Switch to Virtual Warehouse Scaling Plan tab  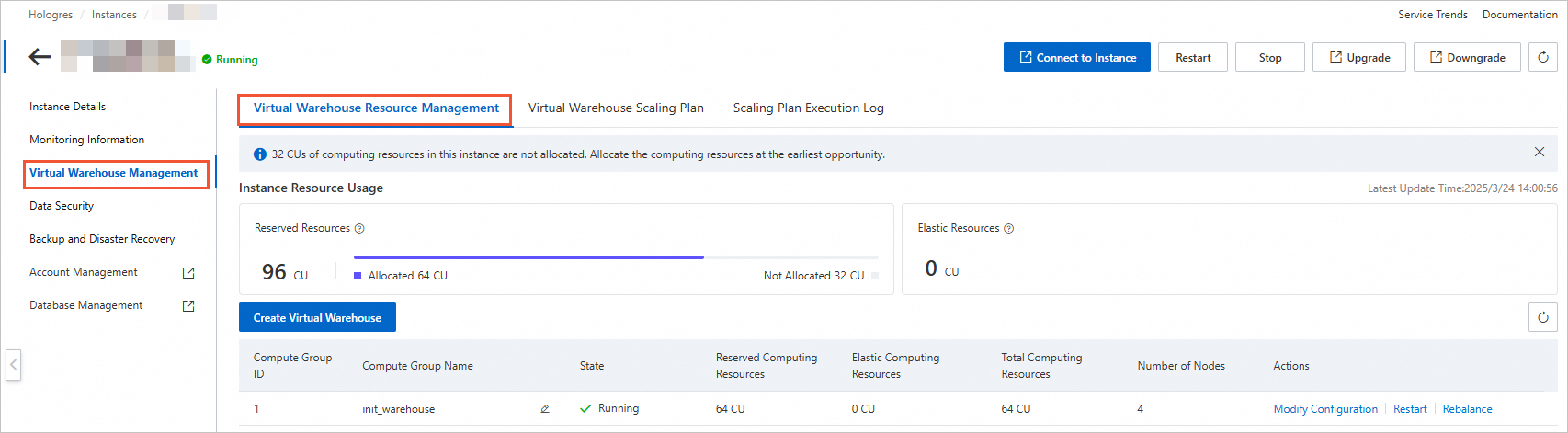click(616, 108)
